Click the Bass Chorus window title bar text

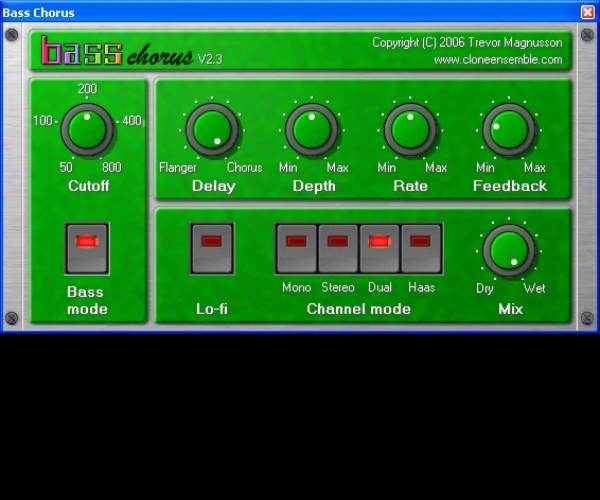pyautogui.click(x=38, y=13)
